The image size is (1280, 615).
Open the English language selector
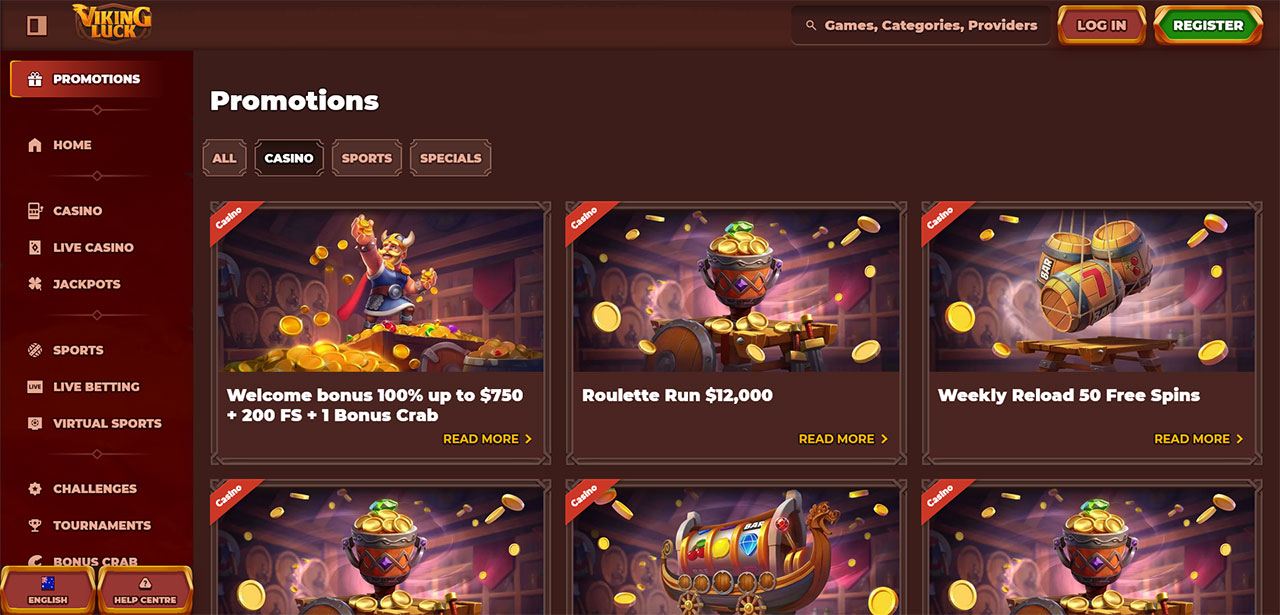pyautogui.click(x=48, y=590)
